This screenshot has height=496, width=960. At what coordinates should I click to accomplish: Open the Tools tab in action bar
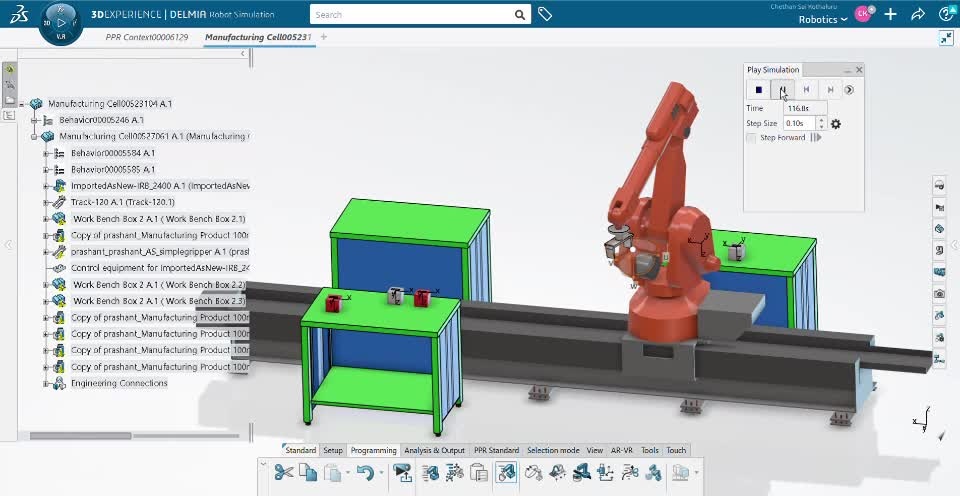tap(650, 450)
